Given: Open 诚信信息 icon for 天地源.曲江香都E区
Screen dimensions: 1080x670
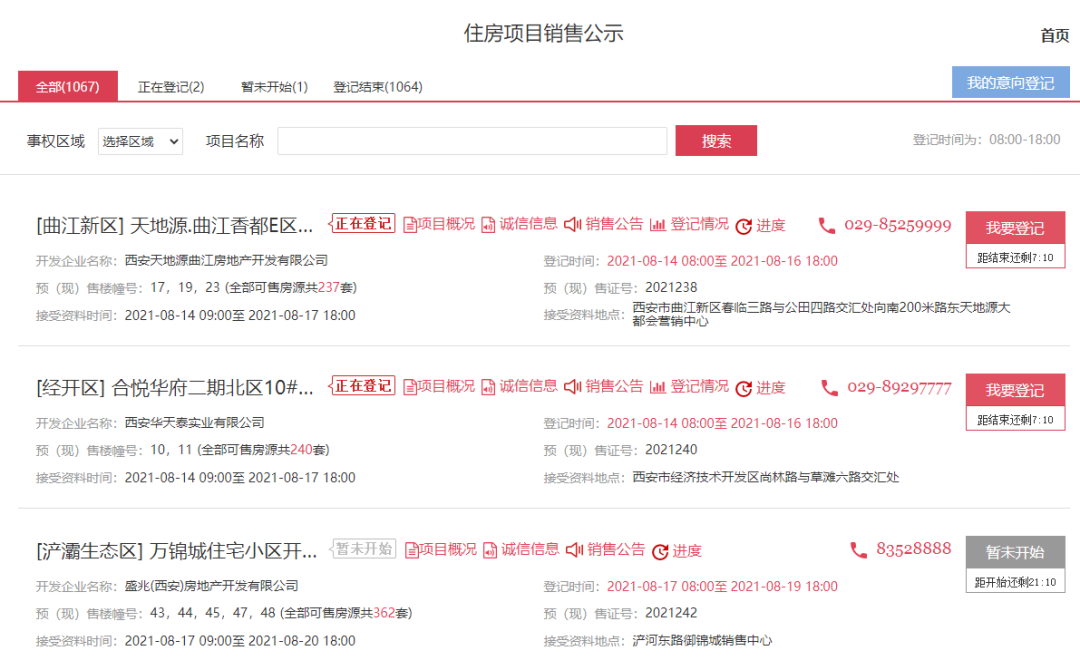Looking at the screenshot, I should click(x=488, y=225).
